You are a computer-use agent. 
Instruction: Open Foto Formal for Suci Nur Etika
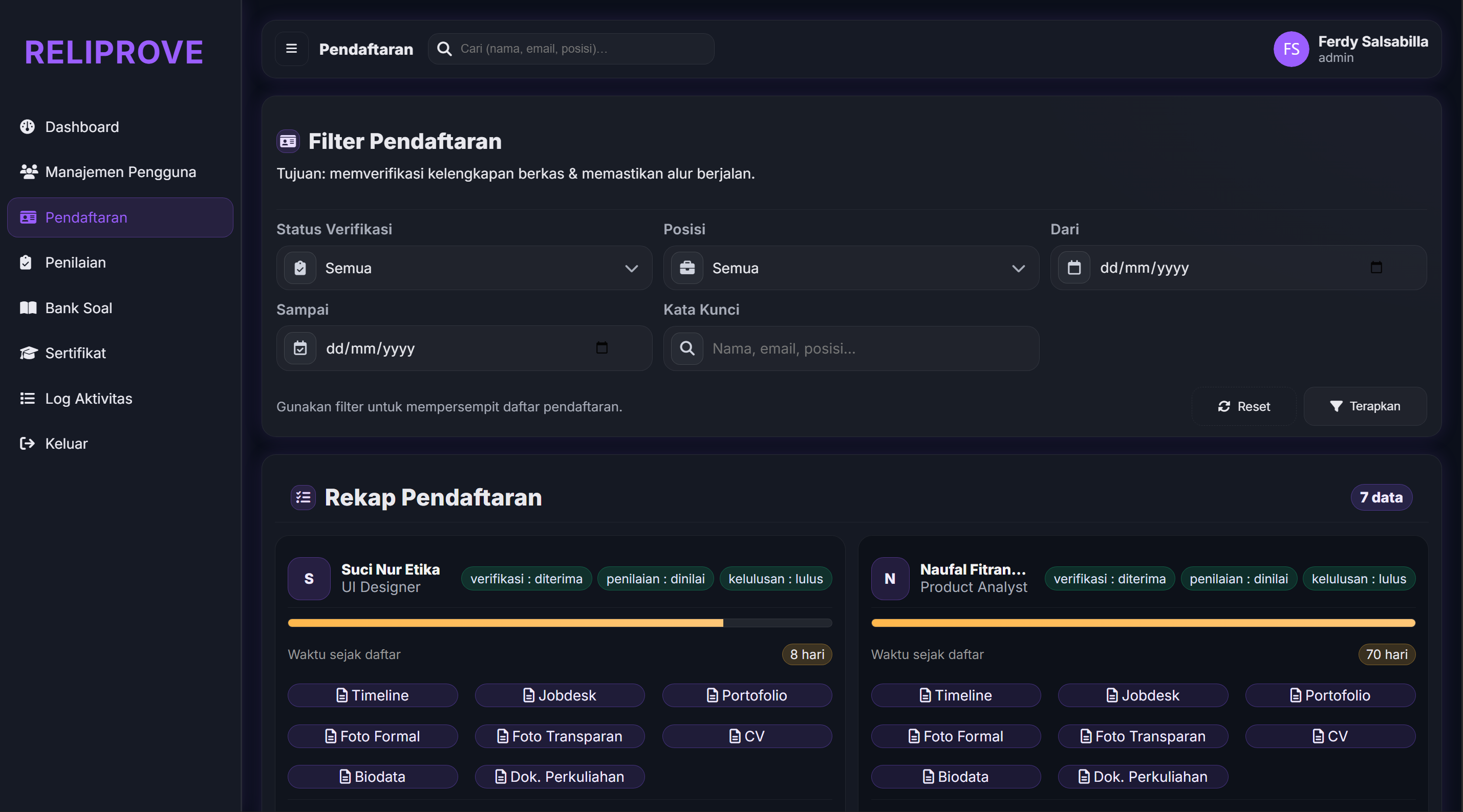click(x=373, y=736)
